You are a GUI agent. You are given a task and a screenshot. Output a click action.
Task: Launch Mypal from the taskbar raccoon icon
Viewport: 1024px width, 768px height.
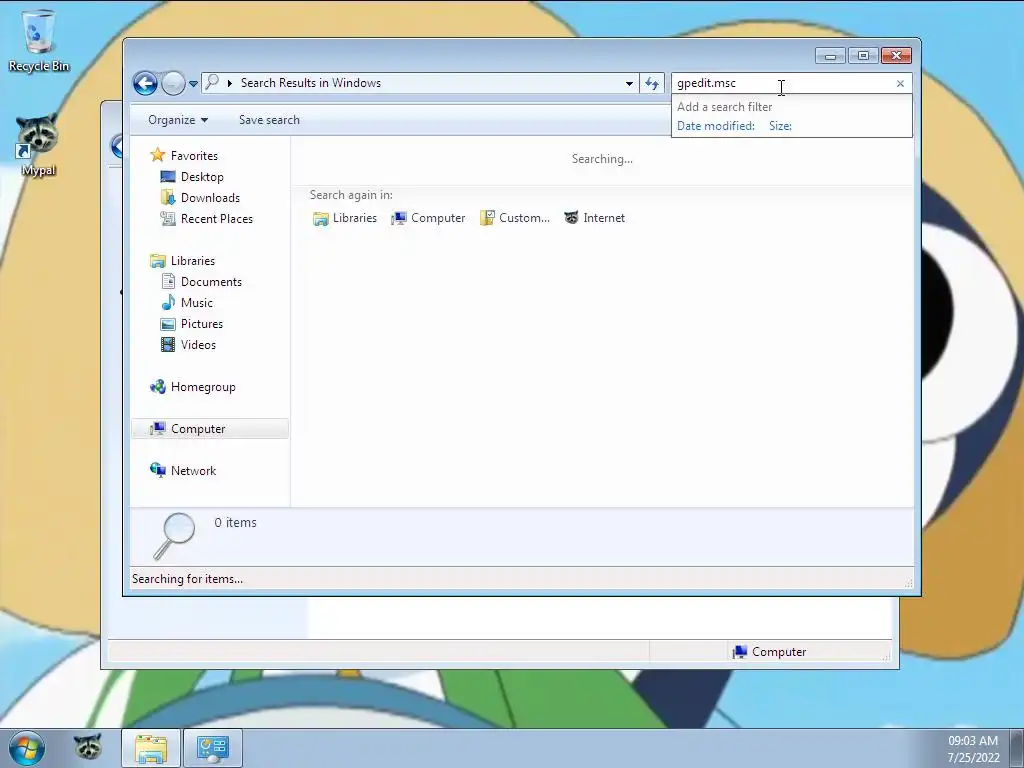(88, 748)
